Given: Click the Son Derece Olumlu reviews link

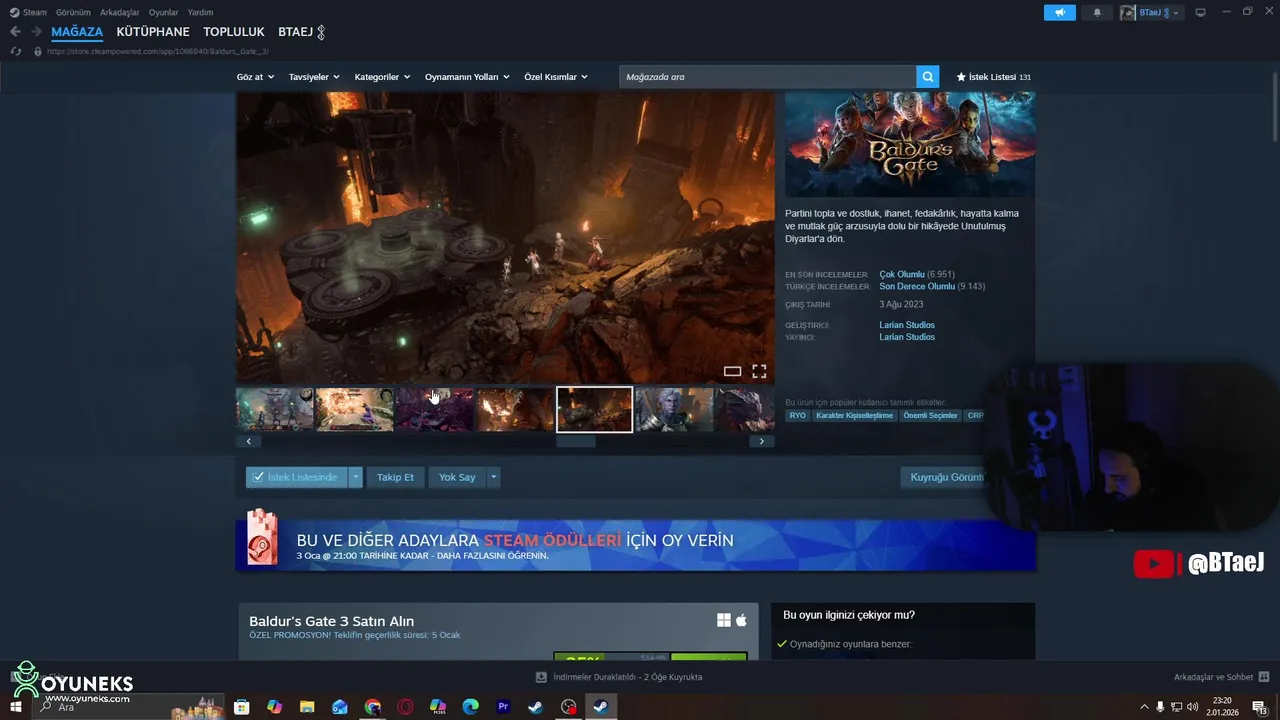Looking at the screenshot, I should 917,286.
